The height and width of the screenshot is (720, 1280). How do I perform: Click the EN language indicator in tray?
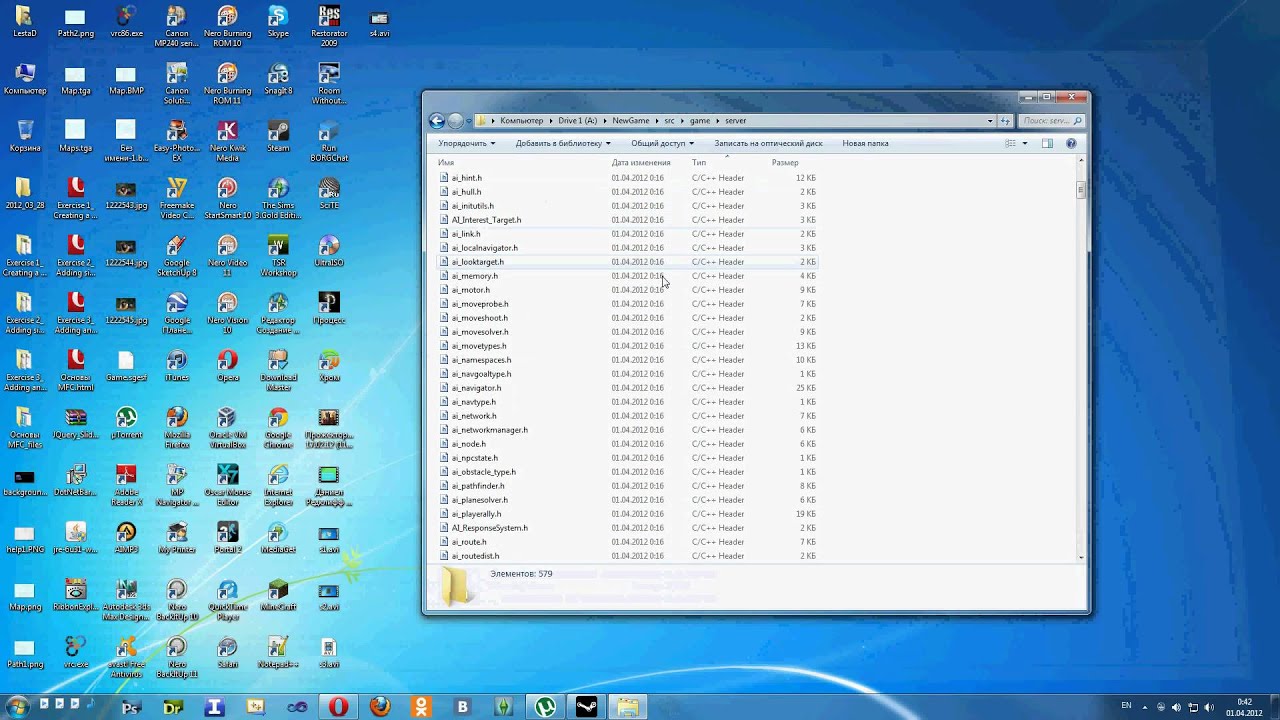[1126, 706]
